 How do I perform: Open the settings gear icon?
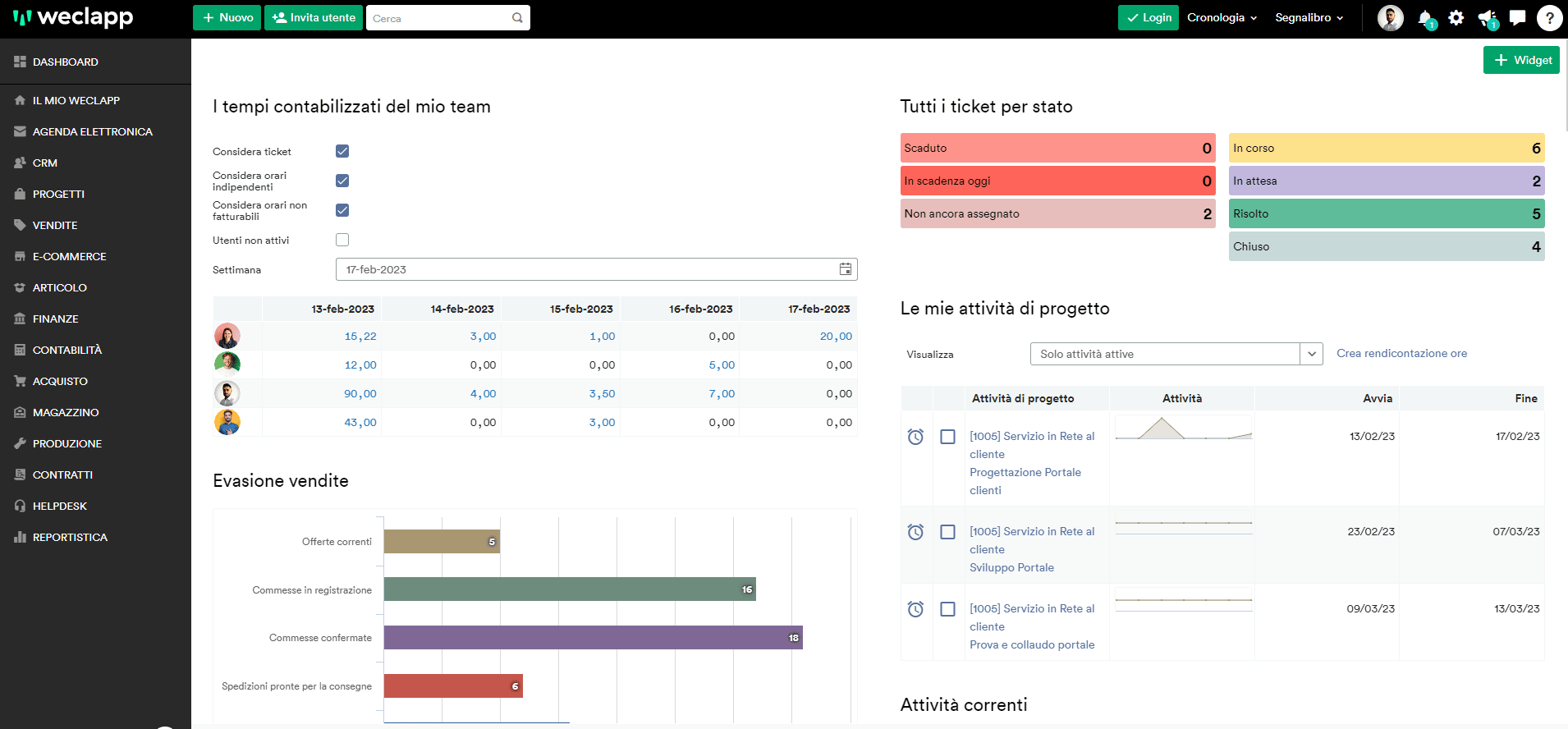pos(1456,18)
